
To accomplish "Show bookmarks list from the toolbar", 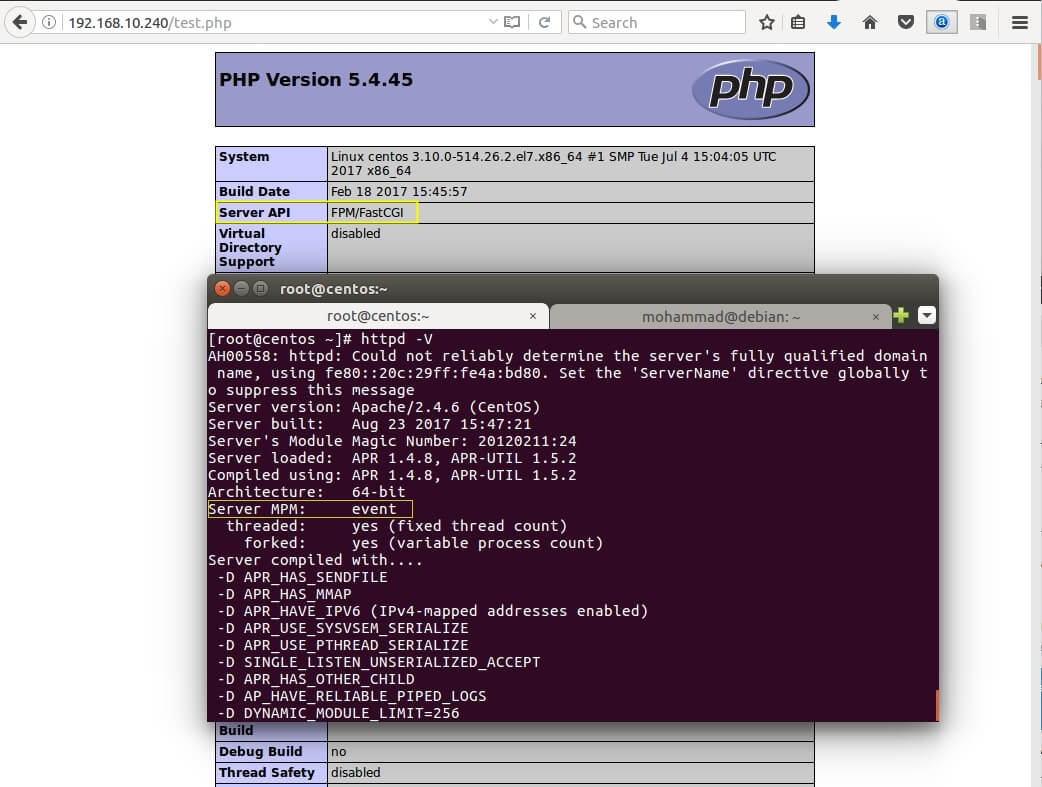I will 798,22.
